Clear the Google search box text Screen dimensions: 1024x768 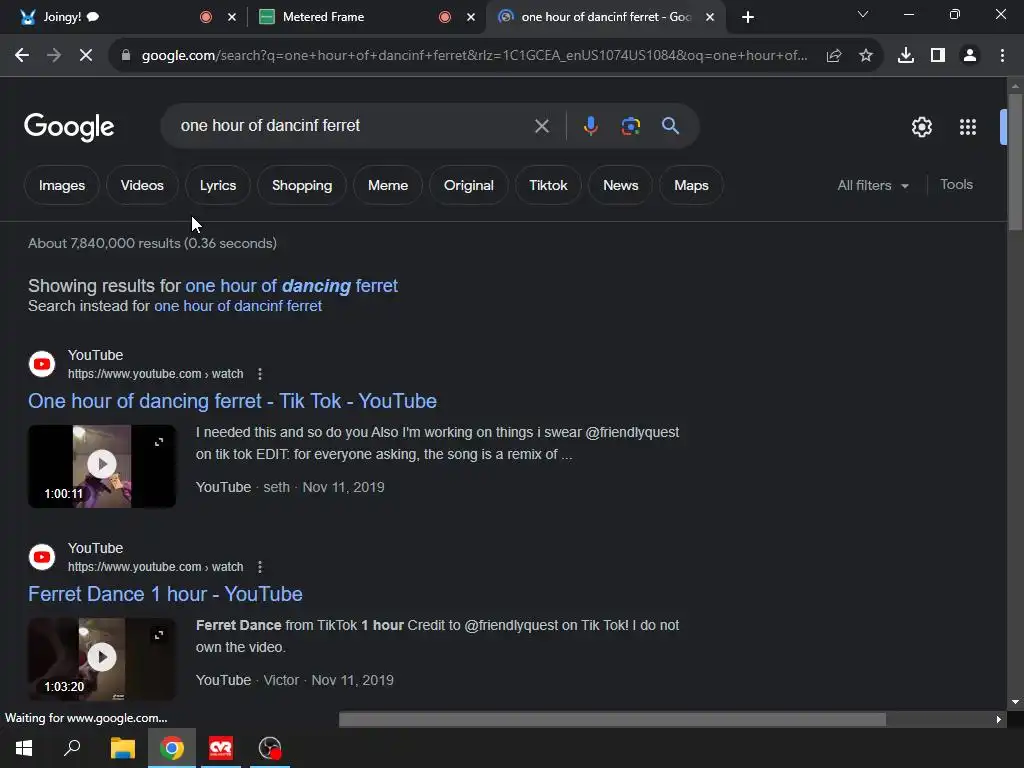542,126
